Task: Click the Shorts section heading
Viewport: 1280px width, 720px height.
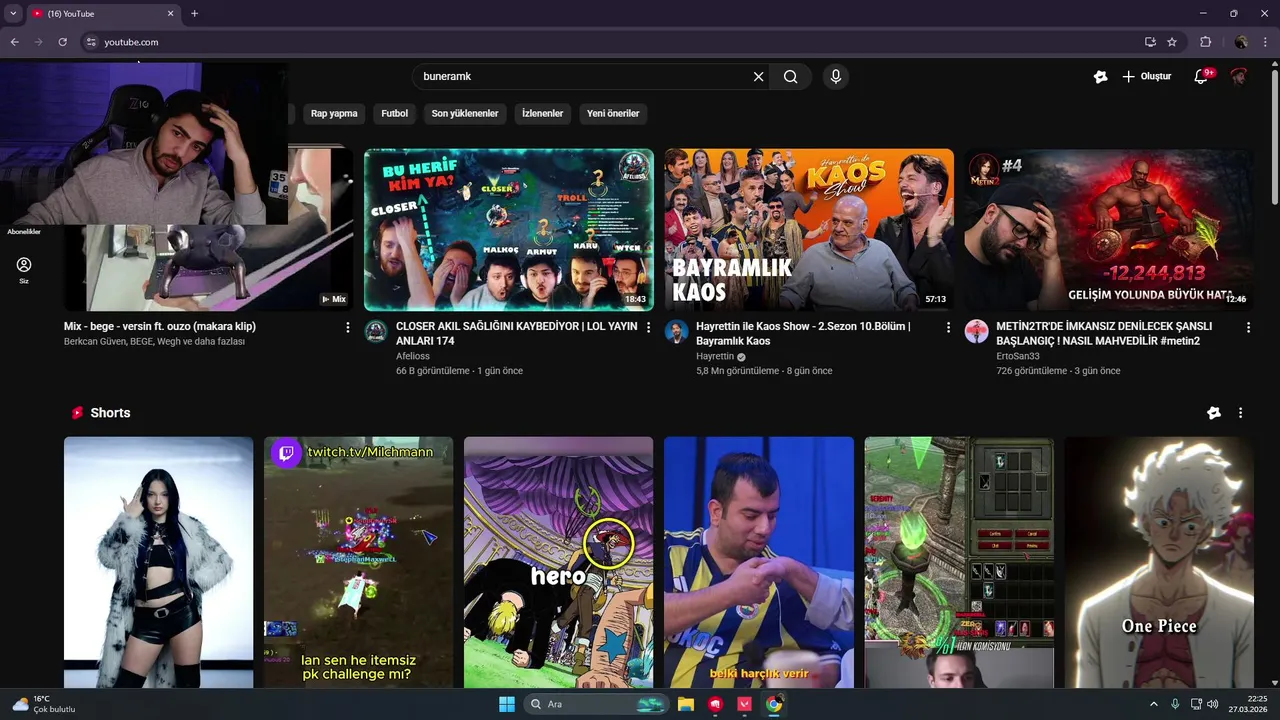Action: pyautogui.click(x=110, y=413)
